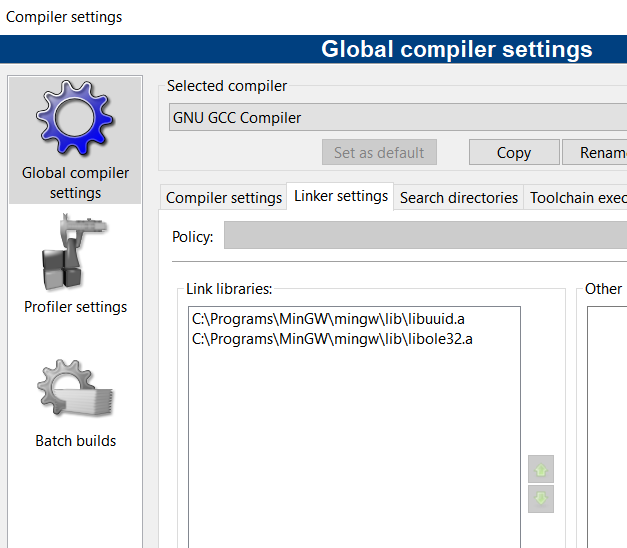Click the Copy compiler button
The width and height of the screenshot is (627, 548).
514,152
